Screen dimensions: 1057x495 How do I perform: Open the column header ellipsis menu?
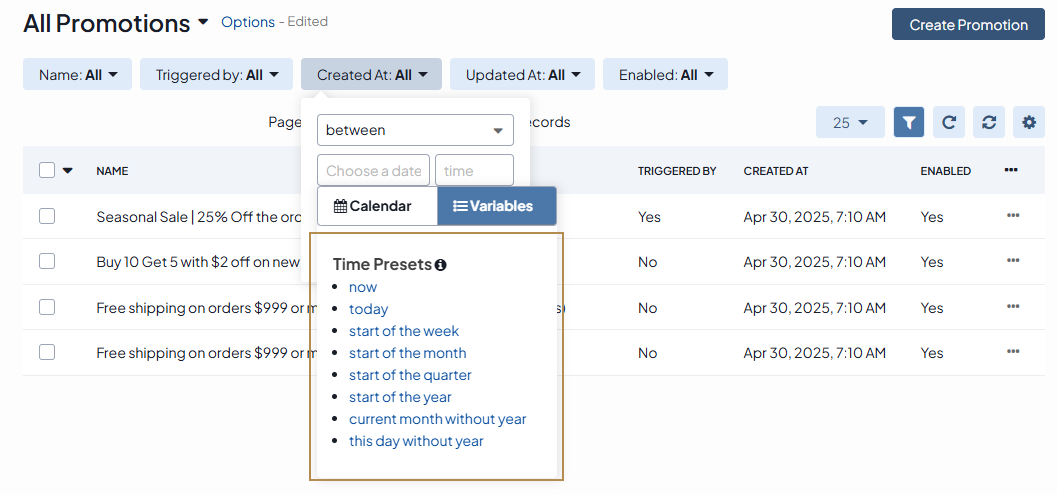[x=1011, y=171]
